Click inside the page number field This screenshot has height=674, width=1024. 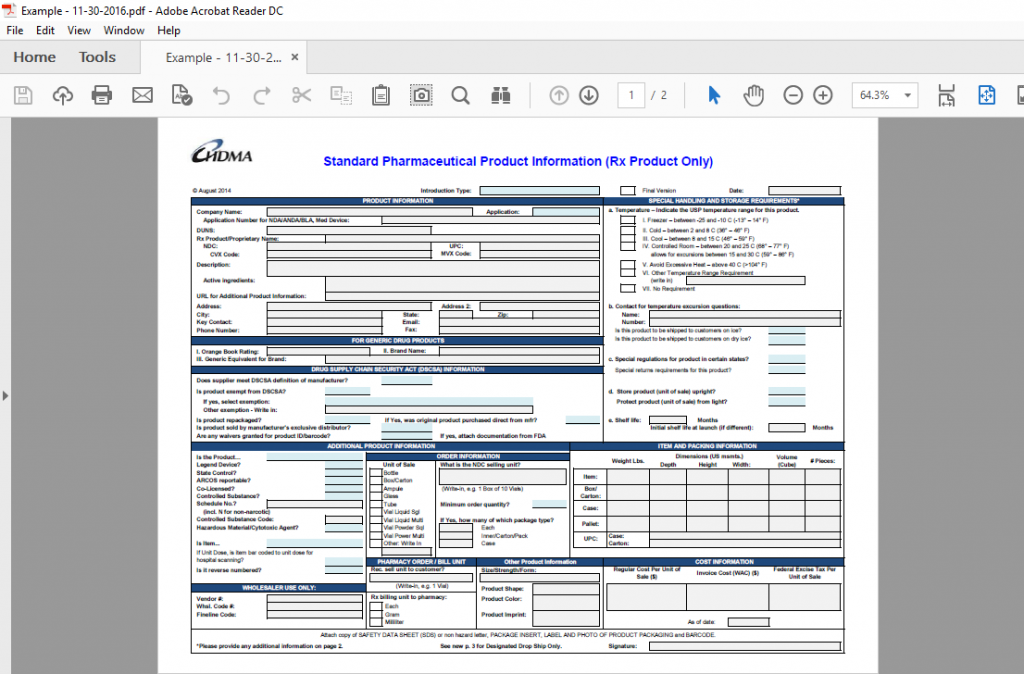631,95
